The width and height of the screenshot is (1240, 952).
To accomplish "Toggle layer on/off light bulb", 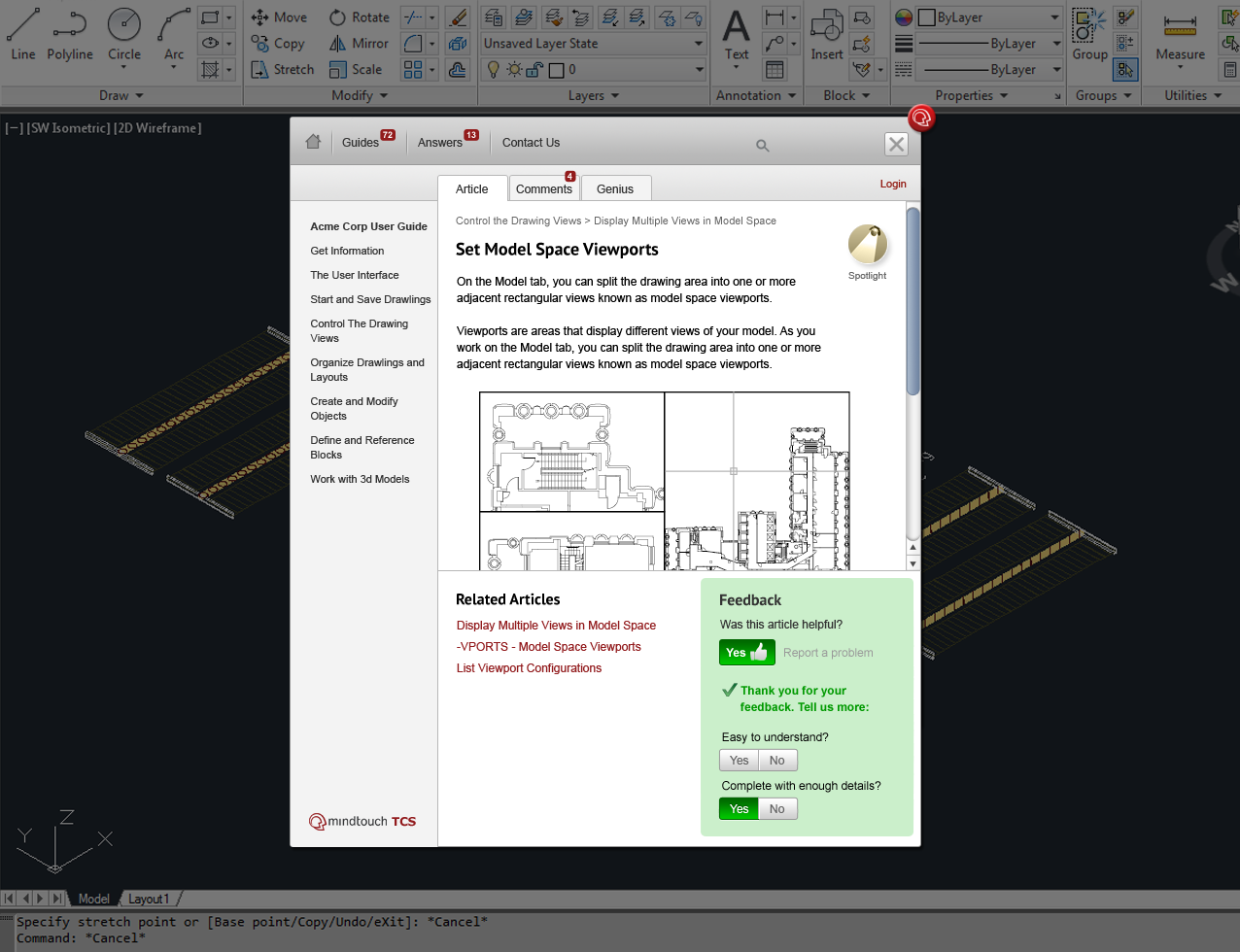I will tap(494, 70).
